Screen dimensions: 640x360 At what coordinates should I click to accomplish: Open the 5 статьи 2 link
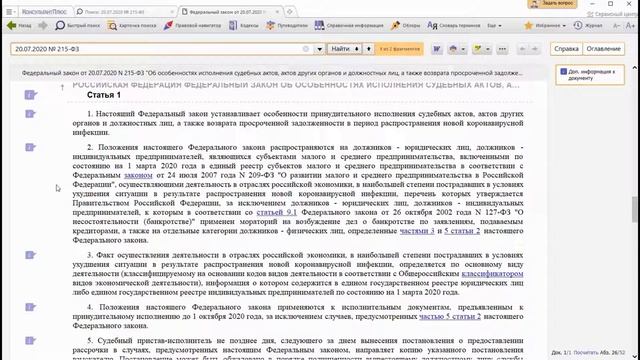coord(462,231)
